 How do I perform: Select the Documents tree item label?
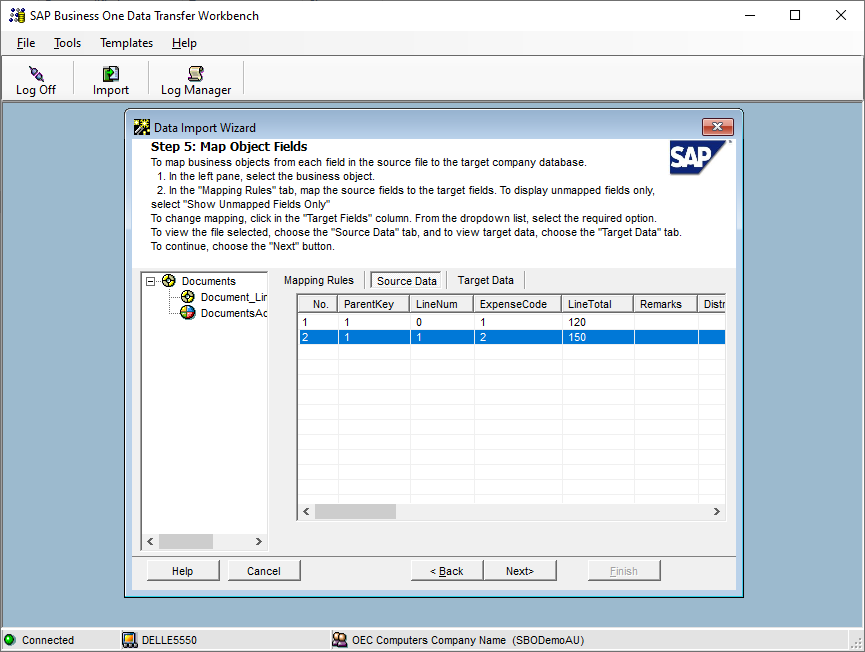[209, 281]
